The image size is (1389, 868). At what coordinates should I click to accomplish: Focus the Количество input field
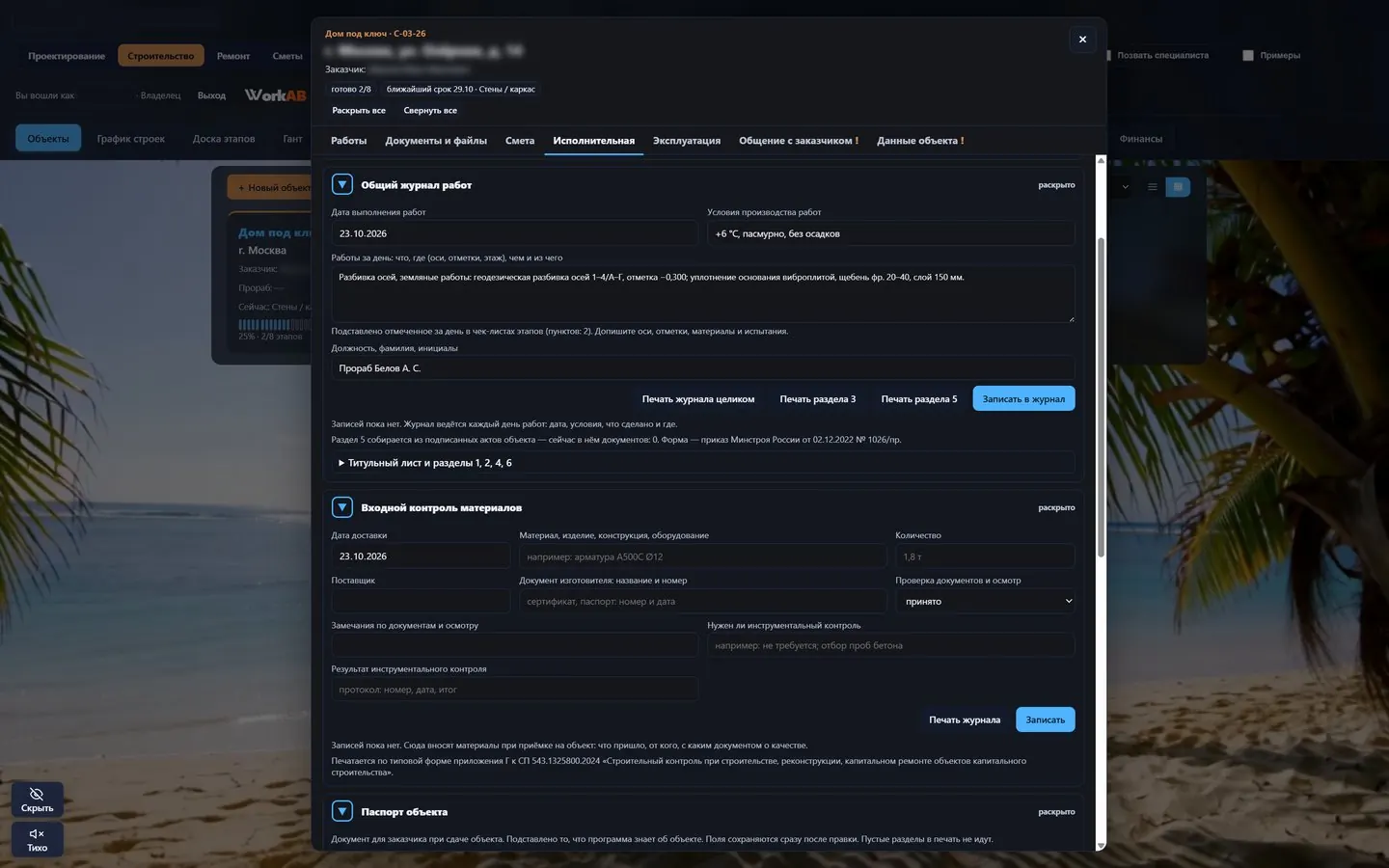(985, 556)
